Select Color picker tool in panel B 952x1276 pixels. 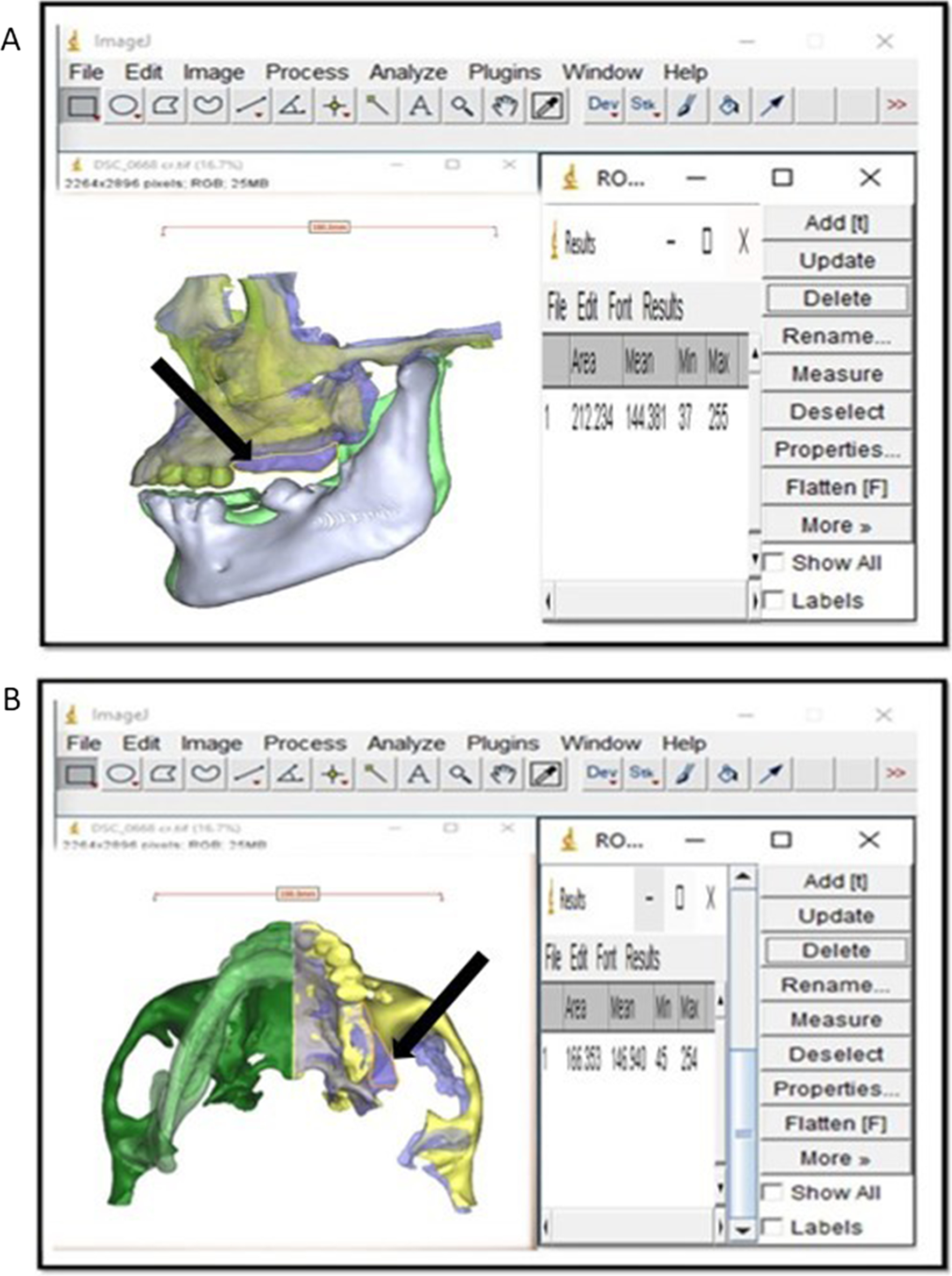(x=545, y=774)
